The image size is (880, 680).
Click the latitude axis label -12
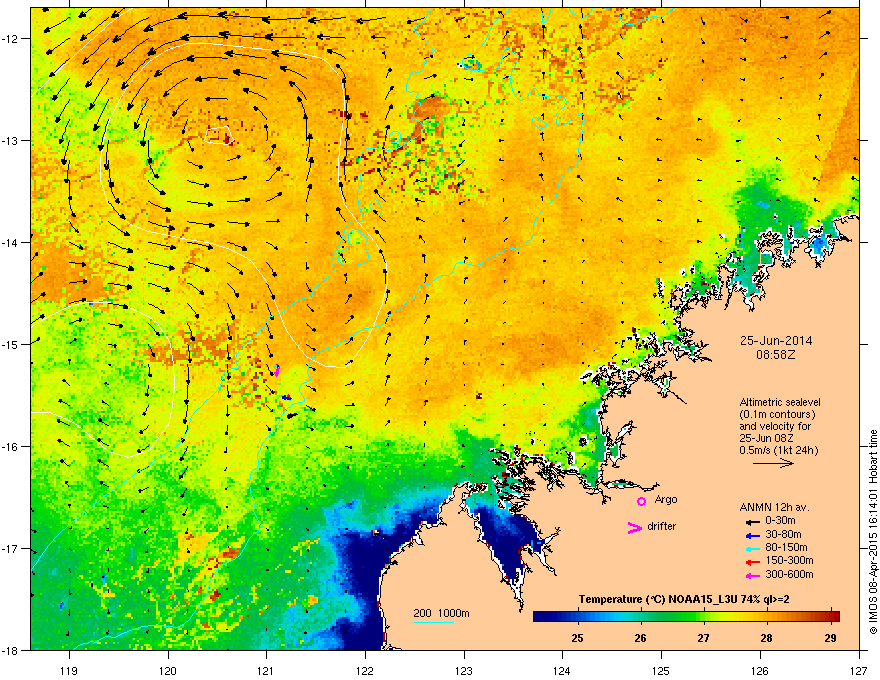[11, 39]
